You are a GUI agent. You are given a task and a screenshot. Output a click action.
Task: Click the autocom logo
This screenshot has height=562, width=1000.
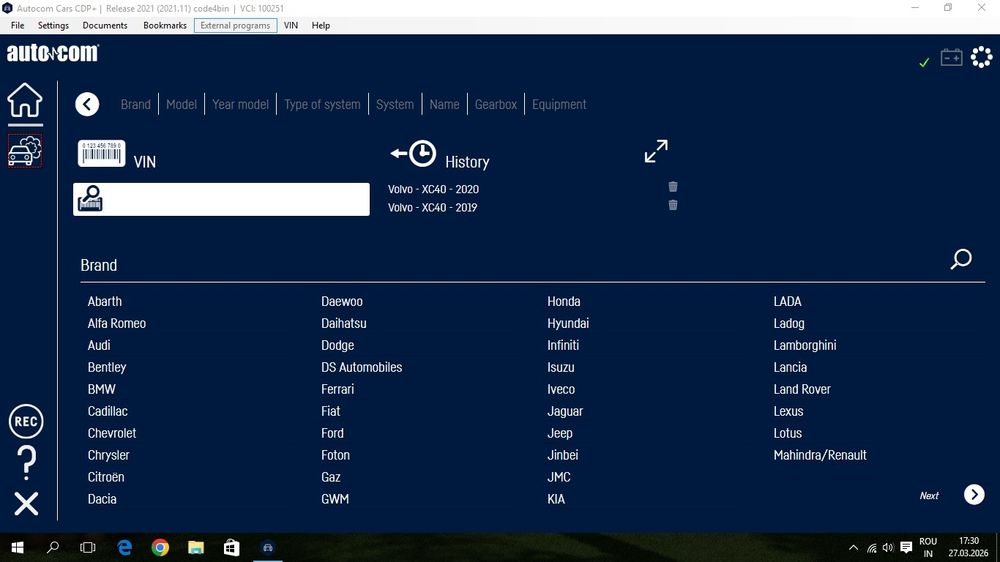tap(53, 53)
